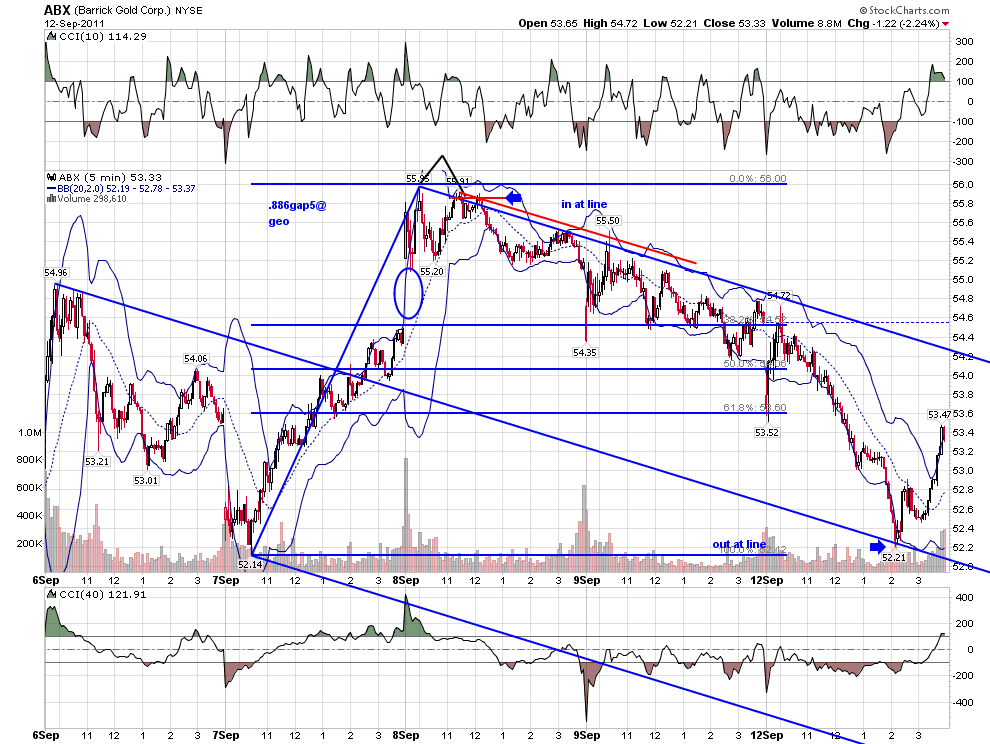The height and width of the screenshot is (744, 990).
Task: Click the '61.8%: 53.60' Fibonacci label
Action: coord(754,407)
